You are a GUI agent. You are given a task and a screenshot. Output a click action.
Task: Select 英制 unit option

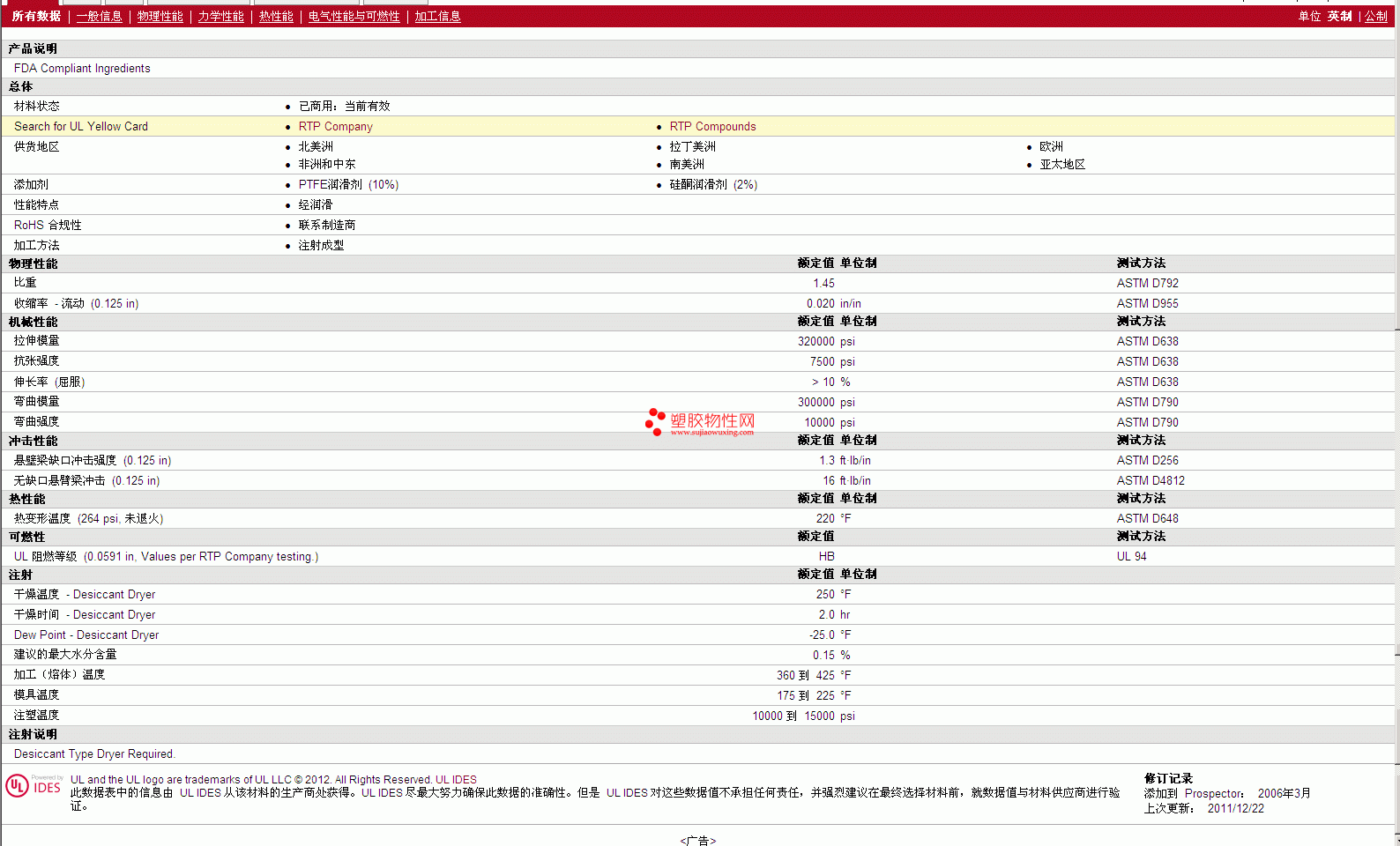(1339, 16)
